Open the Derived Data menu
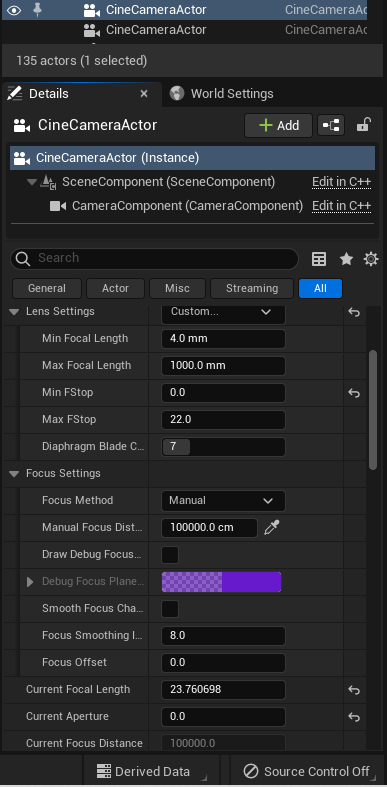The height and width of the screenshot is (787, 387). click(151, 771)
